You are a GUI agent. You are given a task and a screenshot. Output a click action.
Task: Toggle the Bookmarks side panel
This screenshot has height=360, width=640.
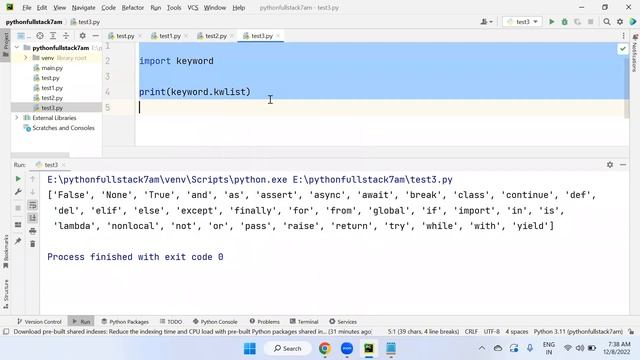(x=6, y=251)
